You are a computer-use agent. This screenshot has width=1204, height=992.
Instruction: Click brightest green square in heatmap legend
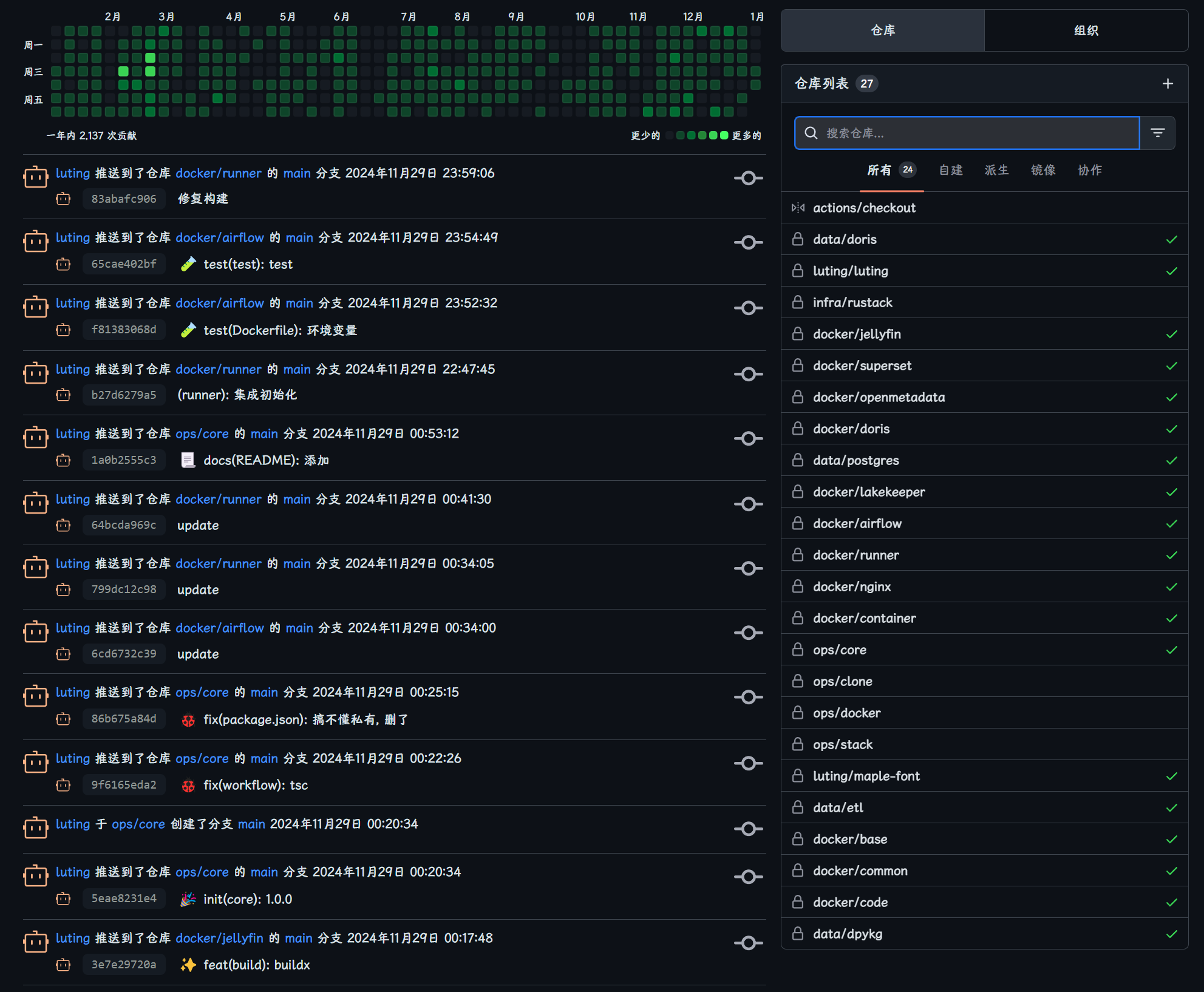pos(724,135)
